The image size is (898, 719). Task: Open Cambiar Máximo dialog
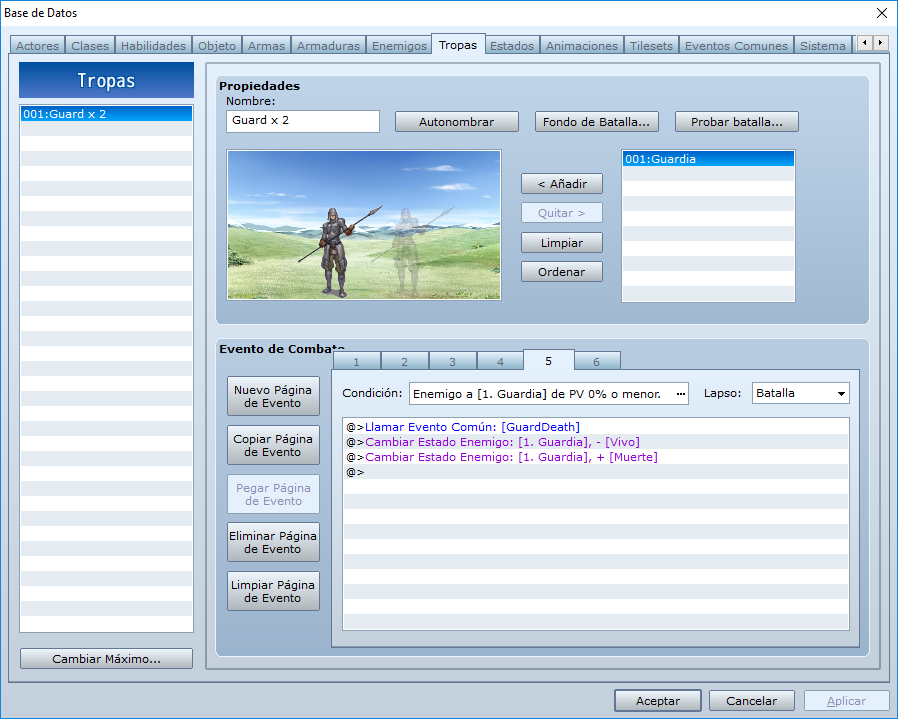(x=107, y=659)
